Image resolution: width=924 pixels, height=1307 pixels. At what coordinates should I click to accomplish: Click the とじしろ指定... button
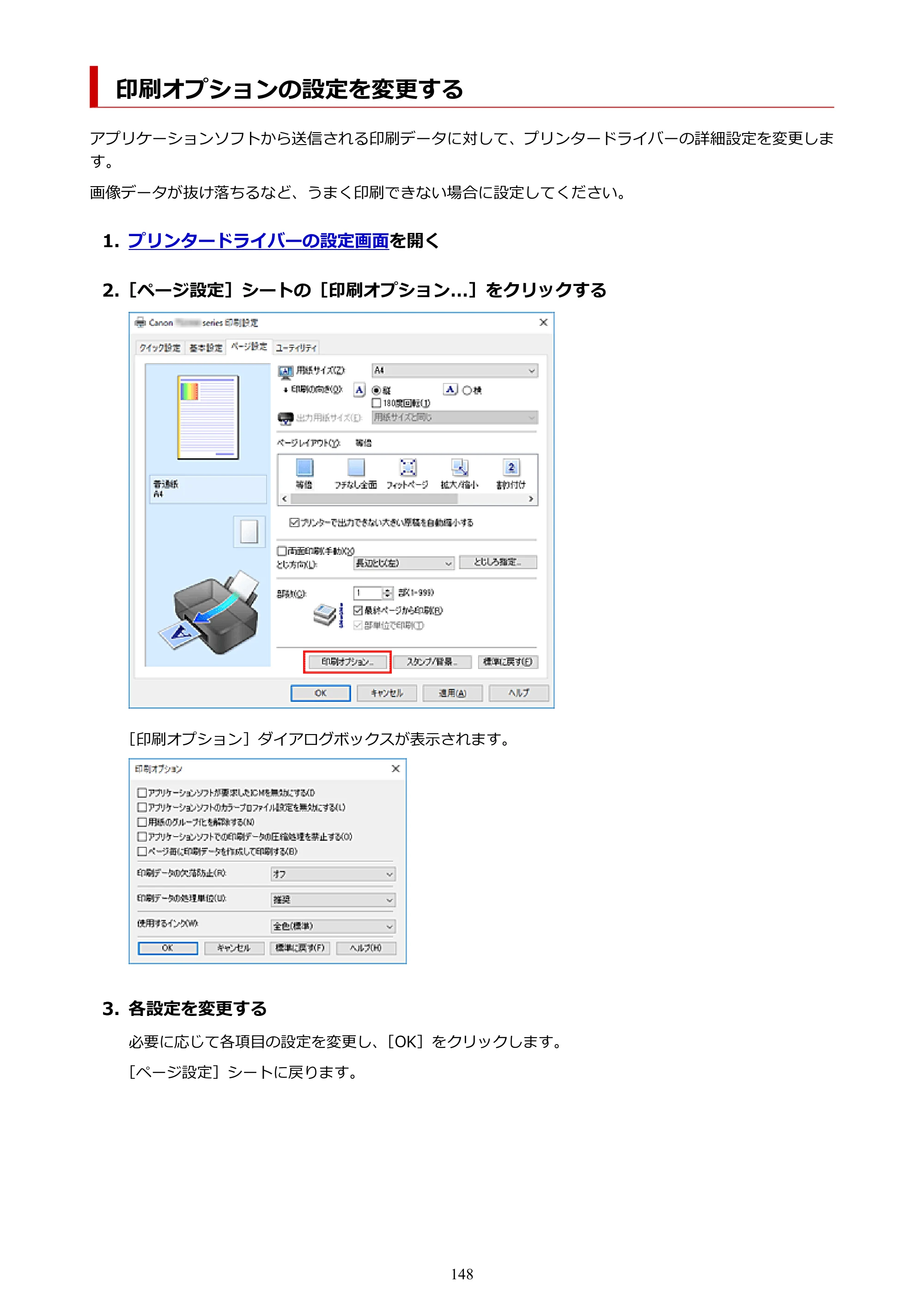click(498, 562)
